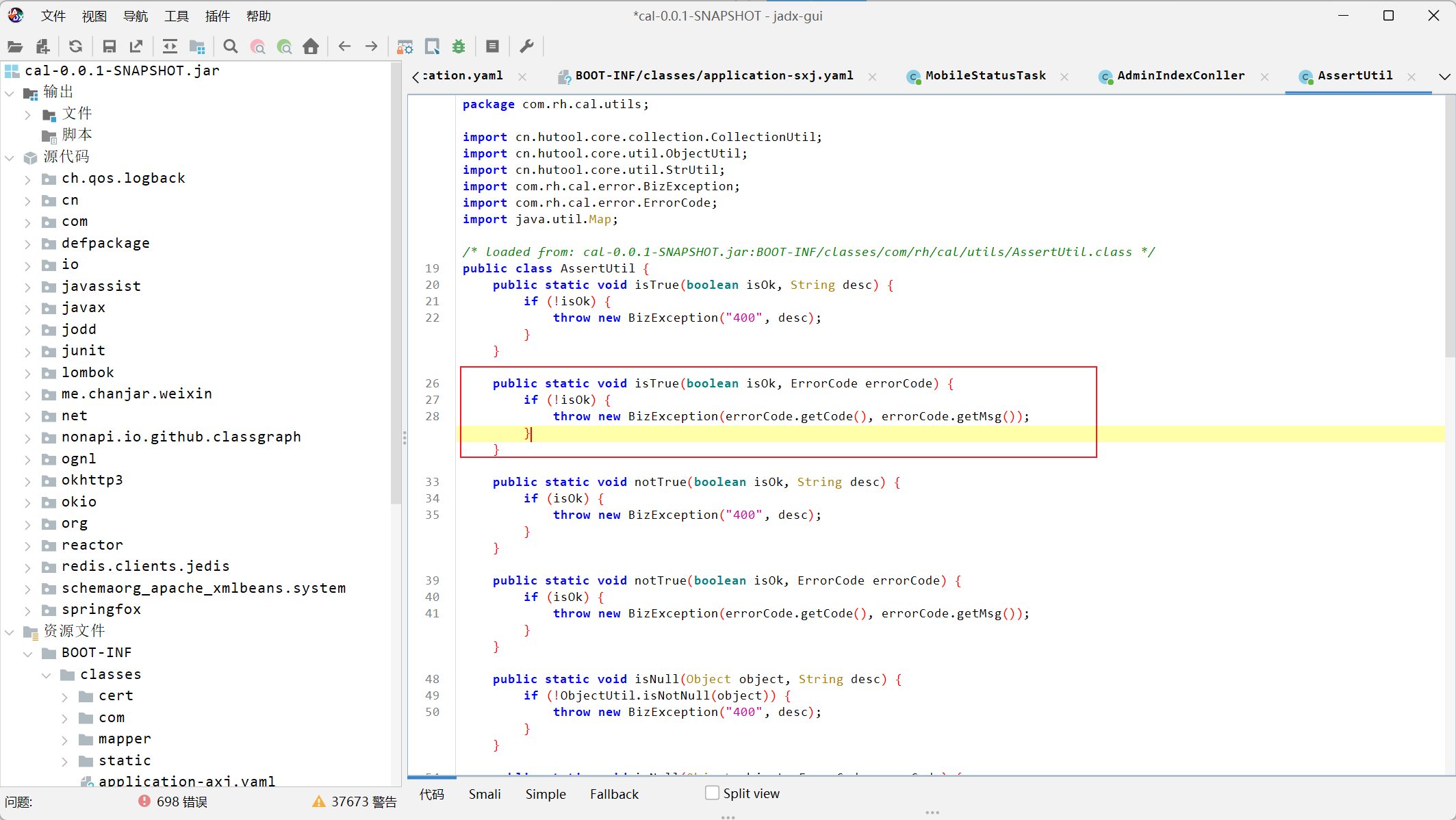The width and height of the screenshot is (1456, 820).
Task: Click the code editor vertical scrollbar
Action: coord(1450,226)
